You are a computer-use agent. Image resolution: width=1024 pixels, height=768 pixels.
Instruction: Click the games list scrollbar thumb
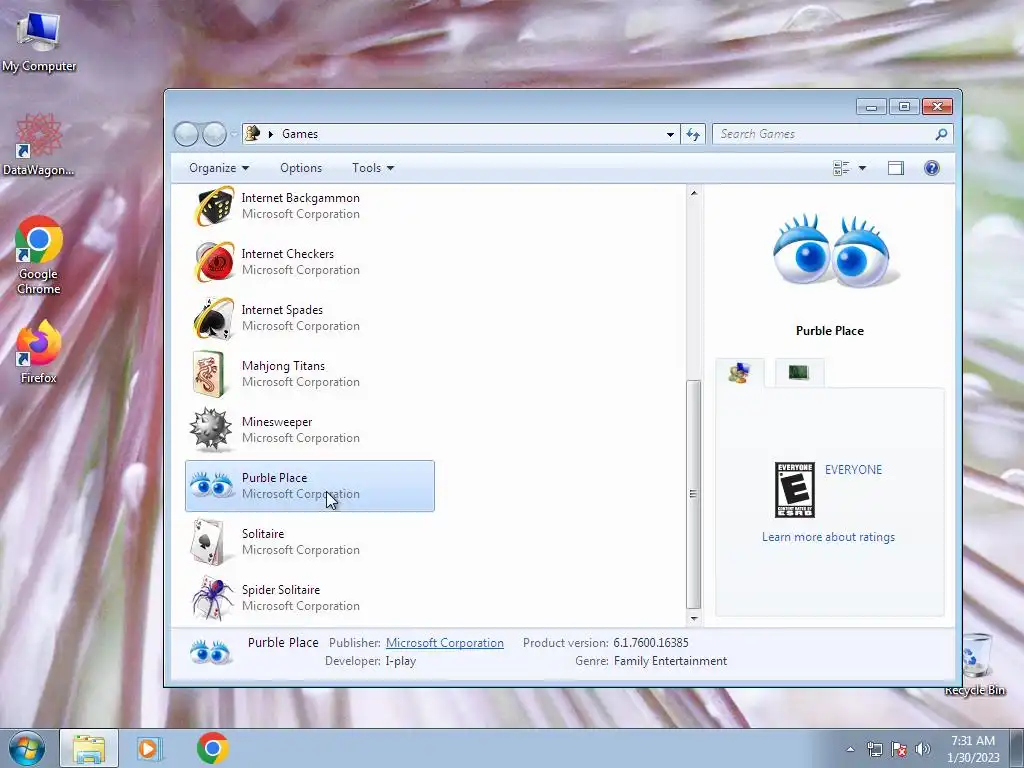coord(694,494)
